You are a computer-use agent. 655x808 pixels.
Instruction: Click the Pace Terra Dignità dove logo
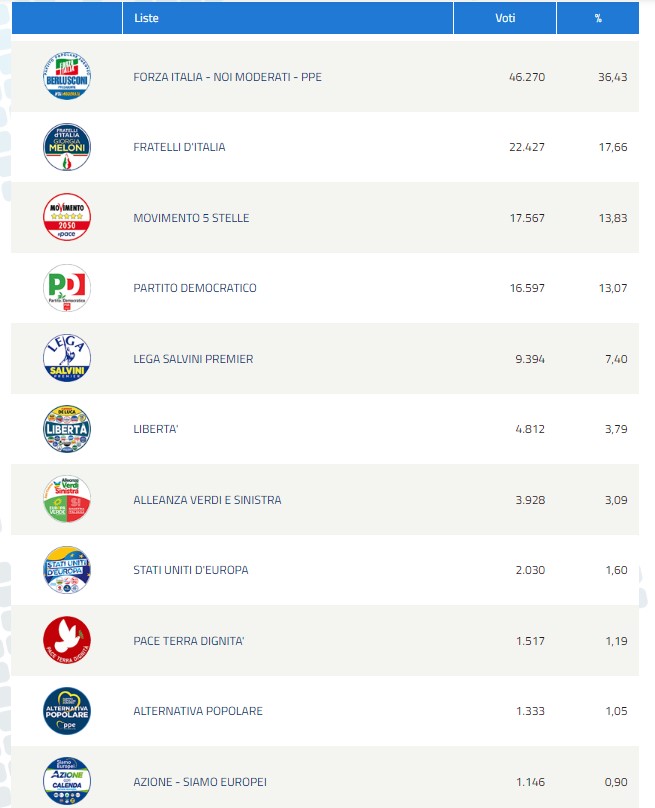coord(67,641)
